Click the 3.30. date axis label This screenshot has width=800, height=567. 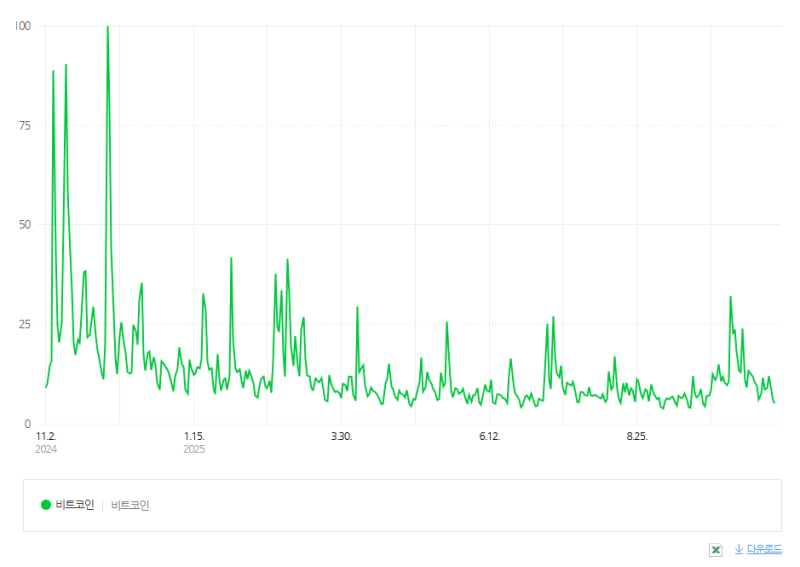coord(341,436)
